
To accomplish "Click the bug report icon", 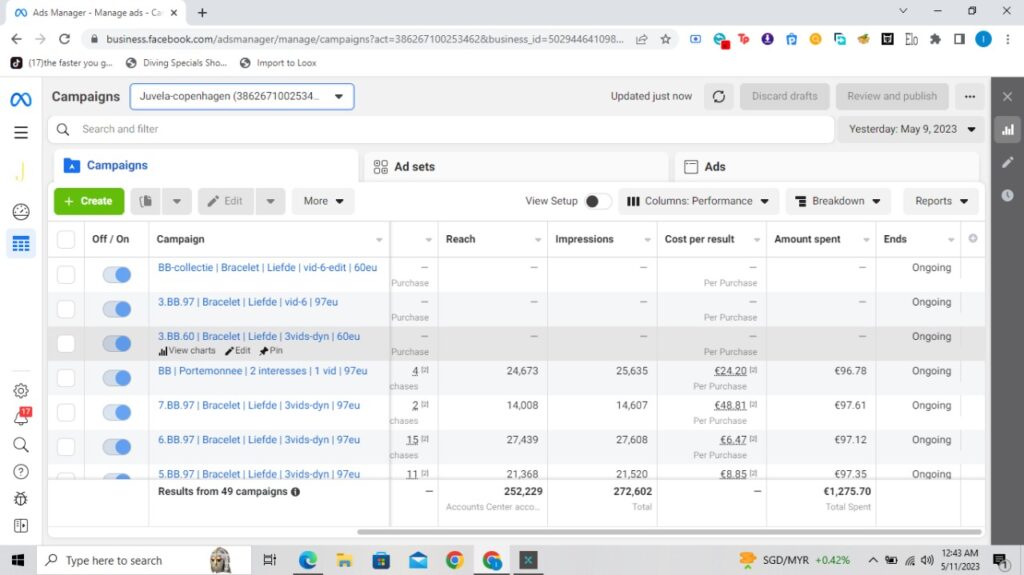I will point(21,499).
